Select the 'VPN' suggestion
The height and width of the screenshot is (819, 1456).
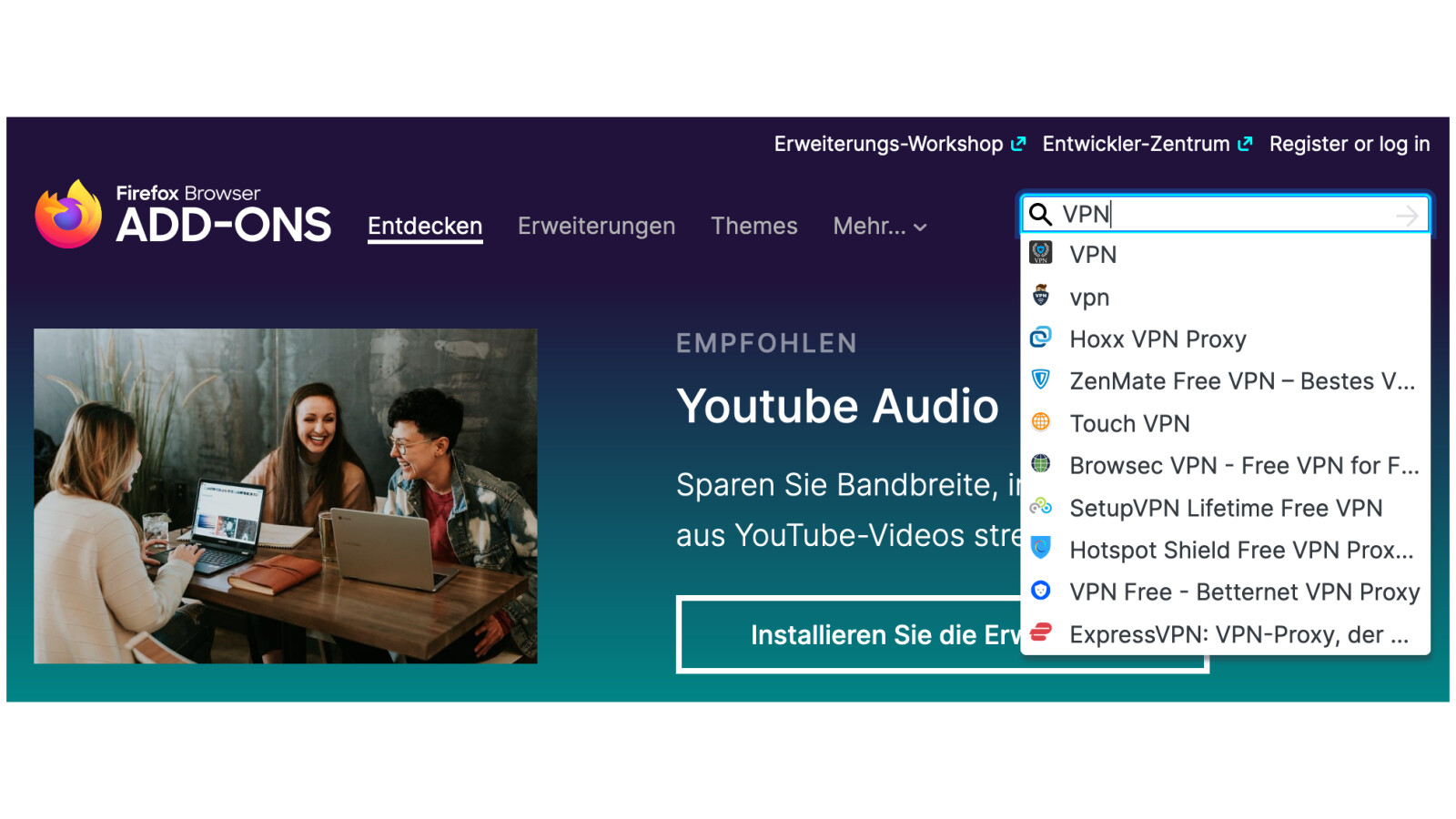[1225, 254]
